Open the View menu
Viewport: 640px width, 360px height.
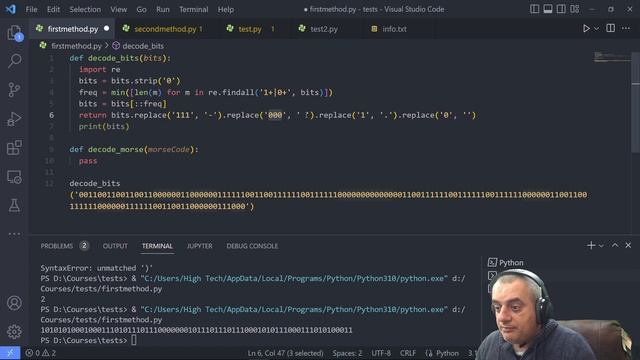118,9
